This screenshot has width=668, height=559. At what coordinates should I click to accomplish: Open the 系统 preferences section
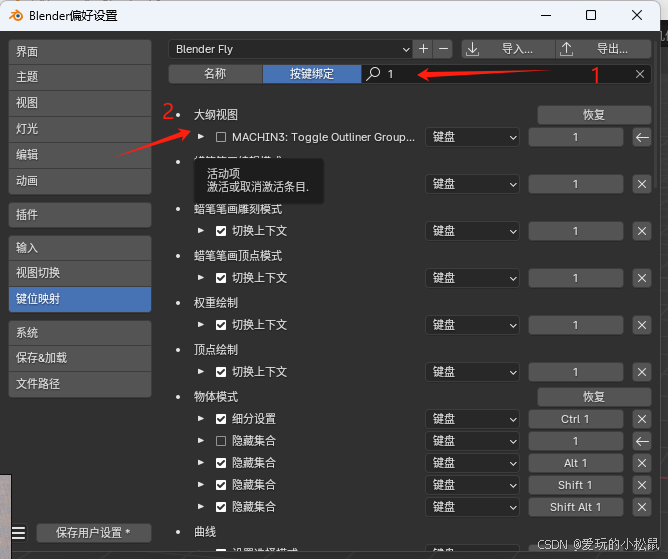pyautogui.click(x=80, y=333)
